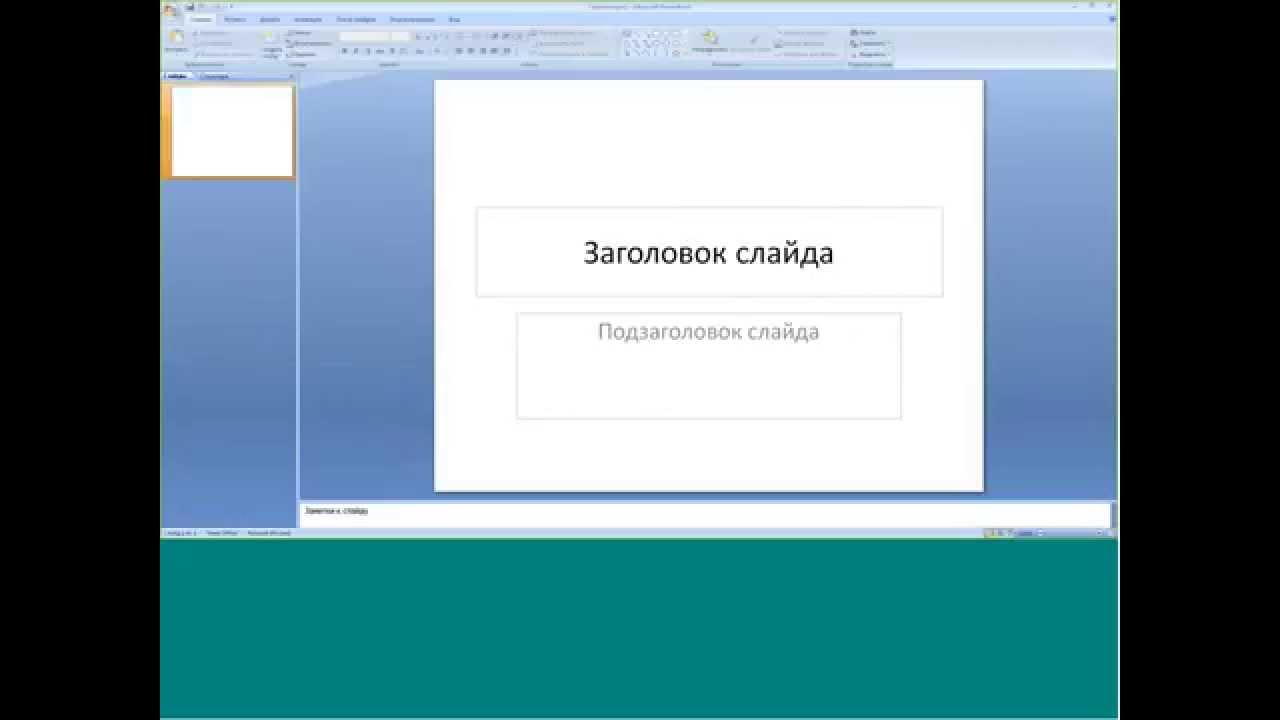Switch to the Вид ribbon tab
Screen dimensions: 1280x720
[454, 19]
